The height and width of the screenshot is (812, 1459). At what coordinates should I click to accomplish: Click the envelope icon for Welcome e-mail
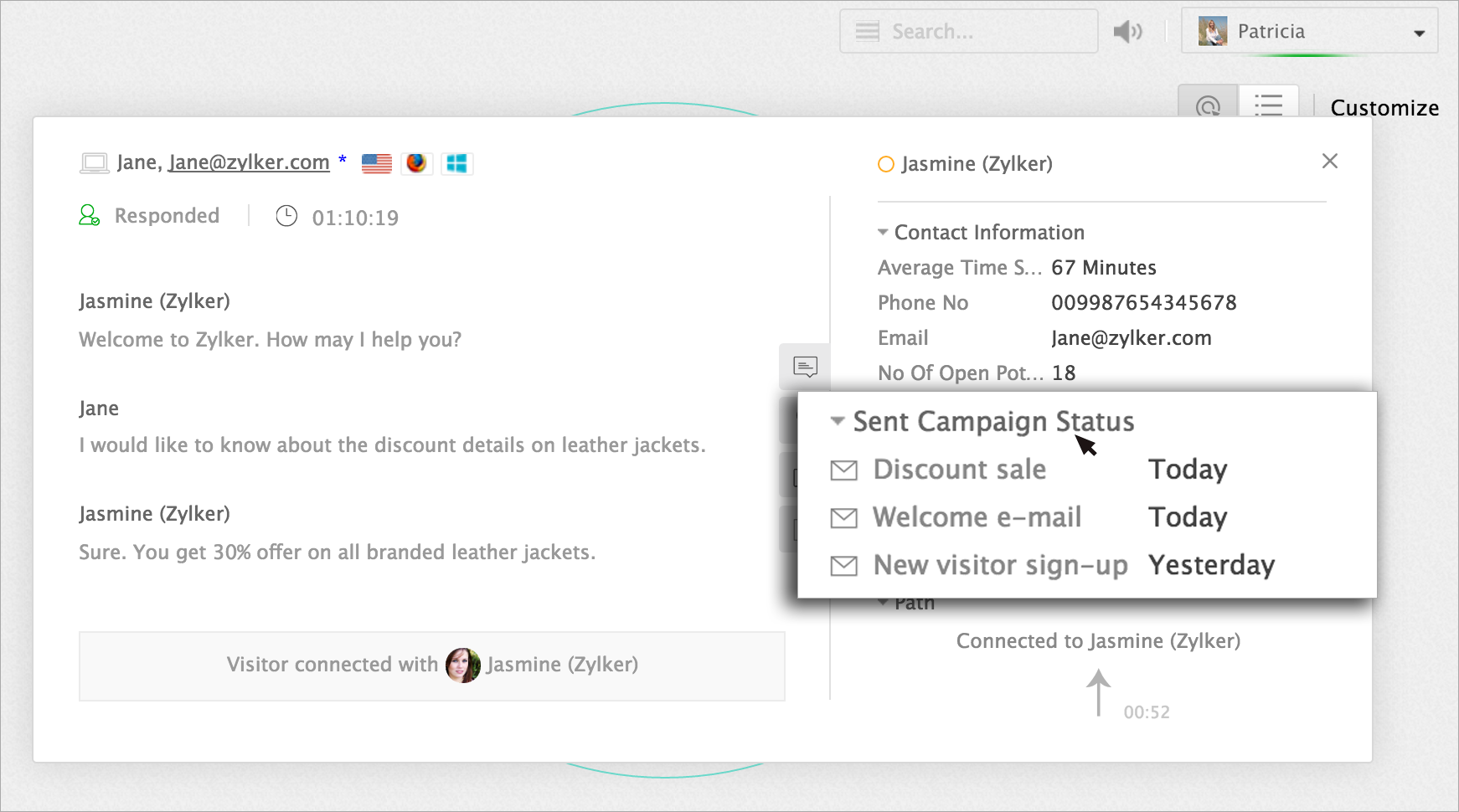(843, 518)
